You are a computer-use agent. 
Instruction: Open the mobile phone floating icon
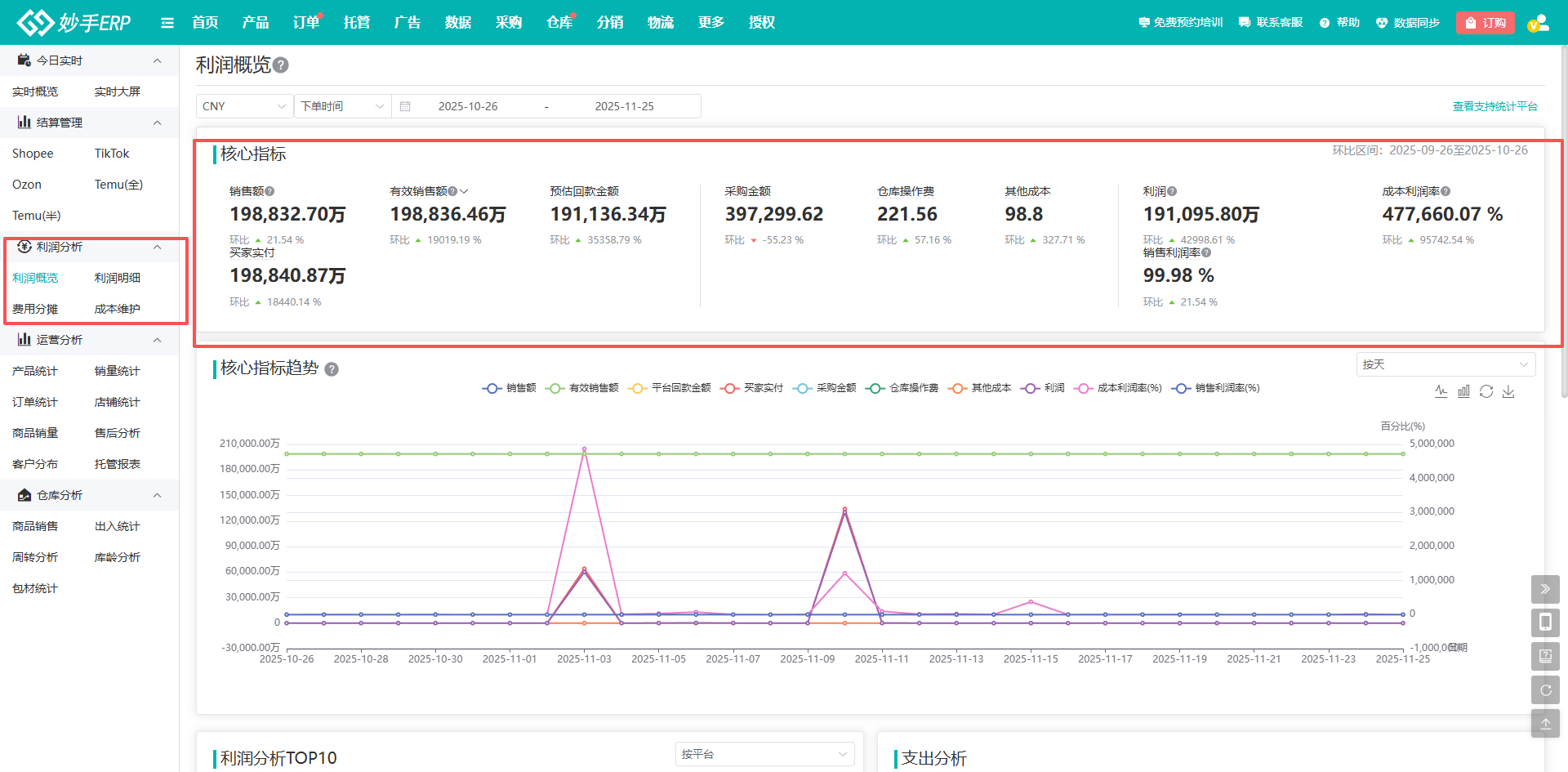[1545, 623]
